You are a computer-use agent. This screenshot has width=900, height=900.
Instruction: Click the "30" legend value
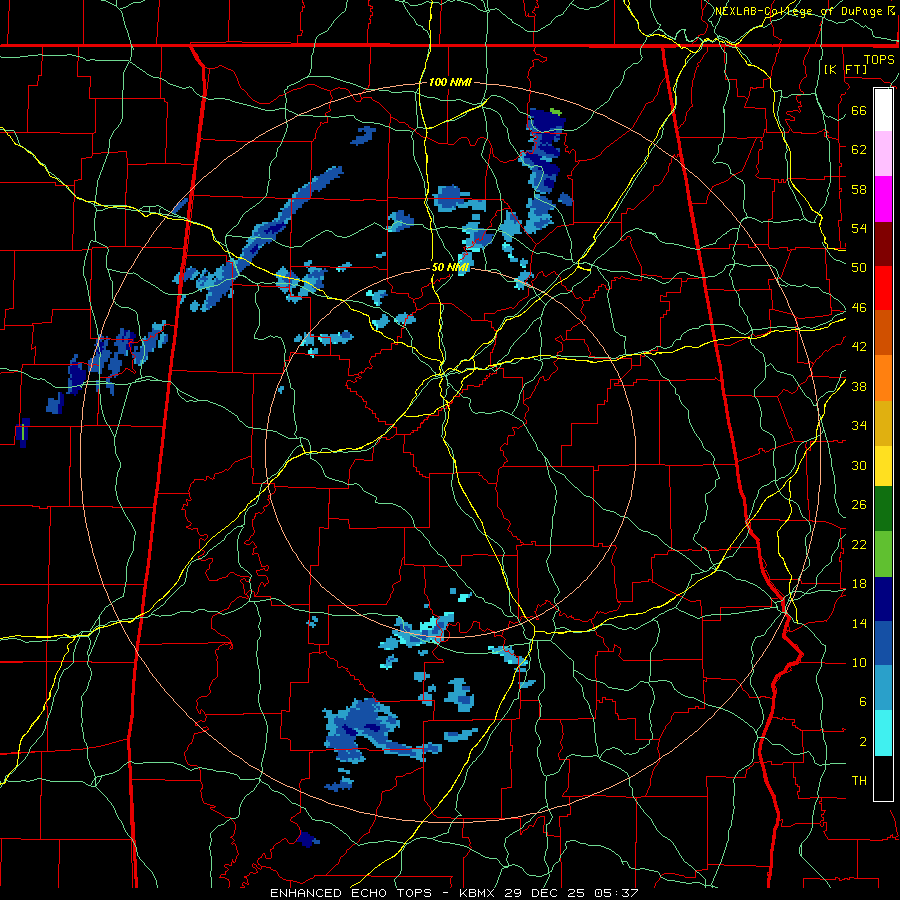point(859,465)
